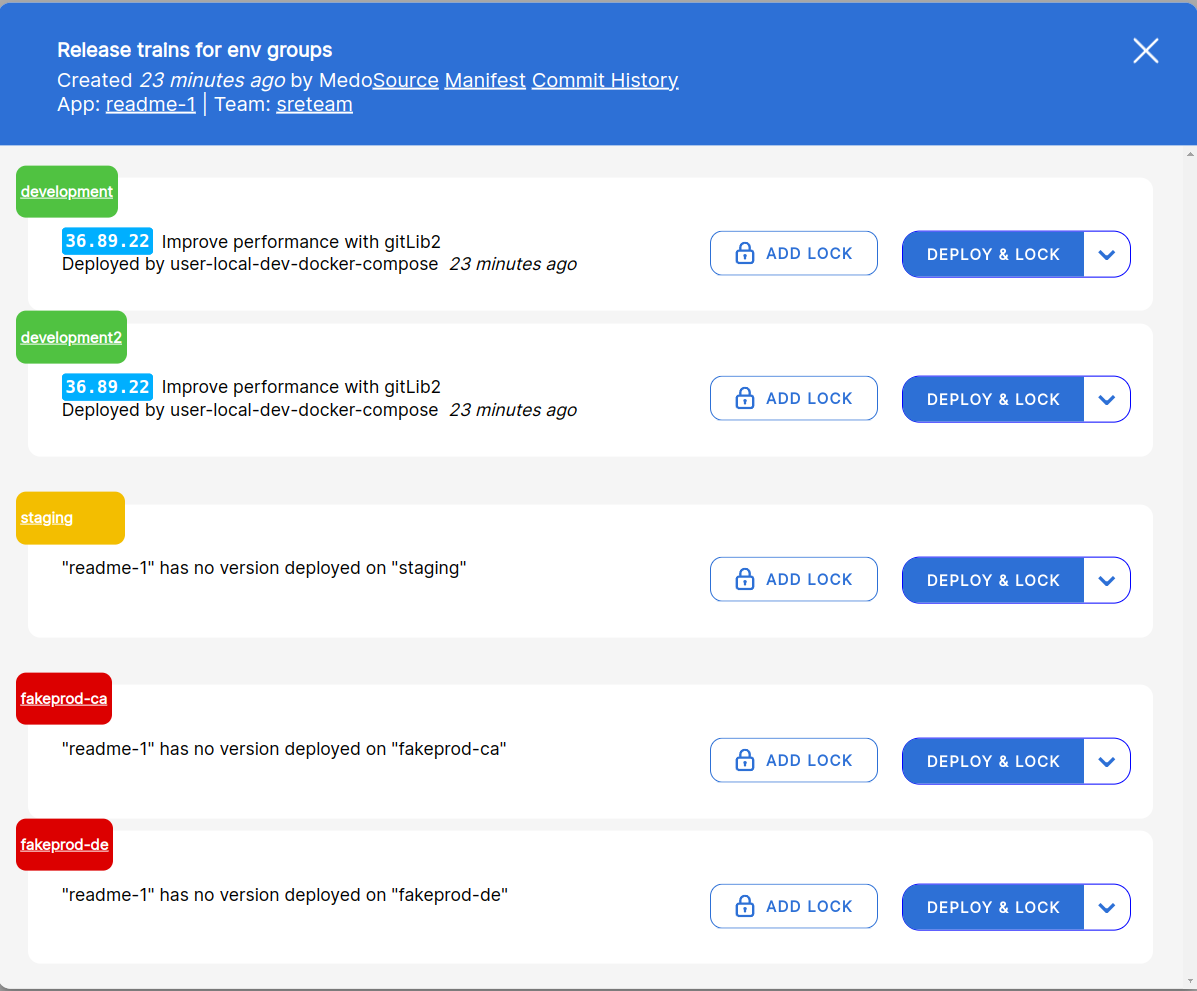Click lock icon in fakeprod-de Add Lock
Viewport: 1197px width, 991px height.
click(x=744, y=906)
